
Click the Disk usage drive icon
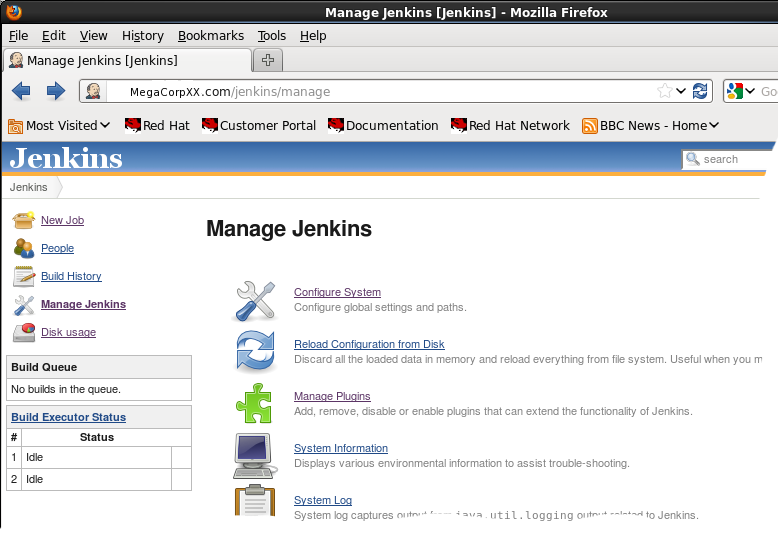[23, 333]
